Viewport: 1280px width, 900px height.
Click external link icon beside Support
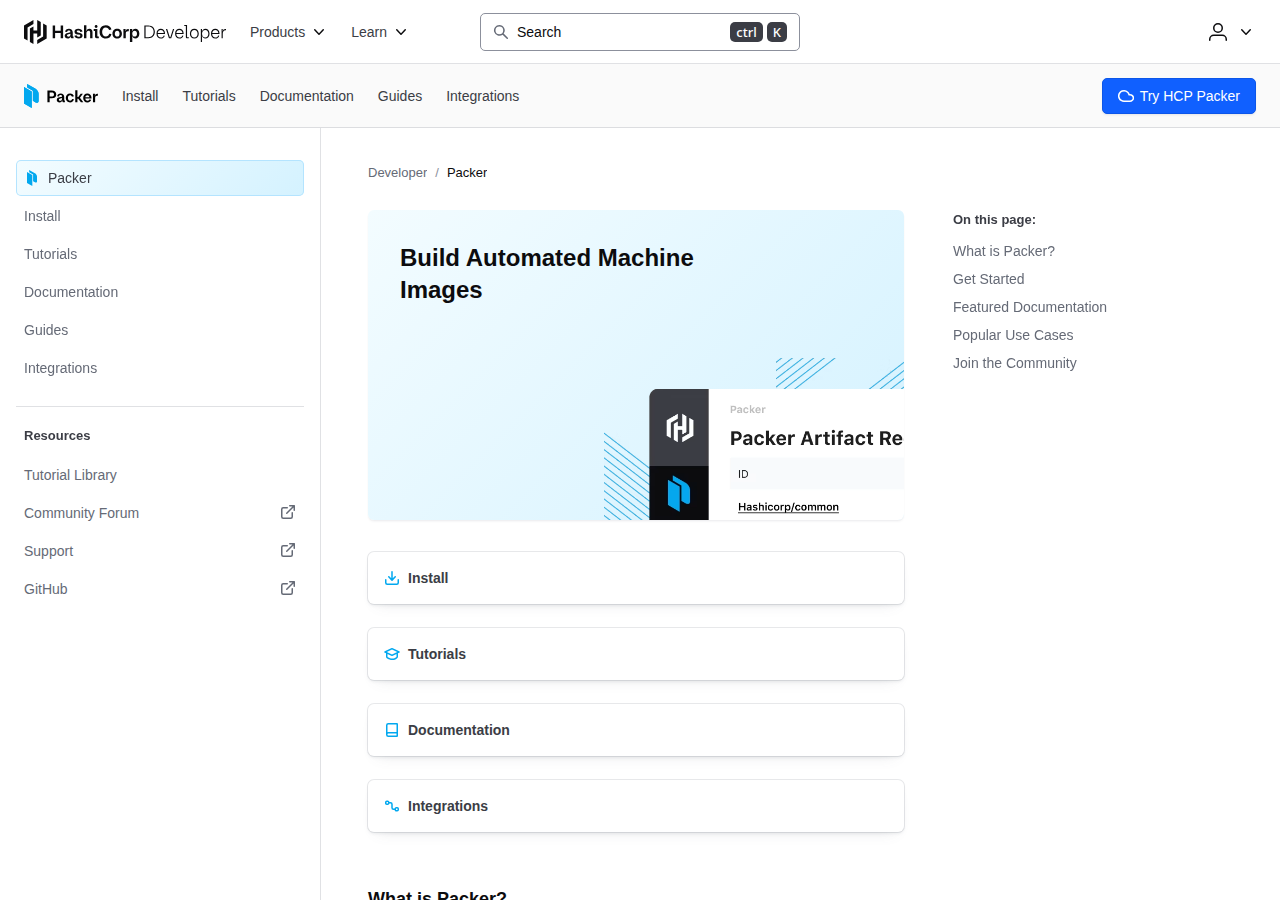288,550
